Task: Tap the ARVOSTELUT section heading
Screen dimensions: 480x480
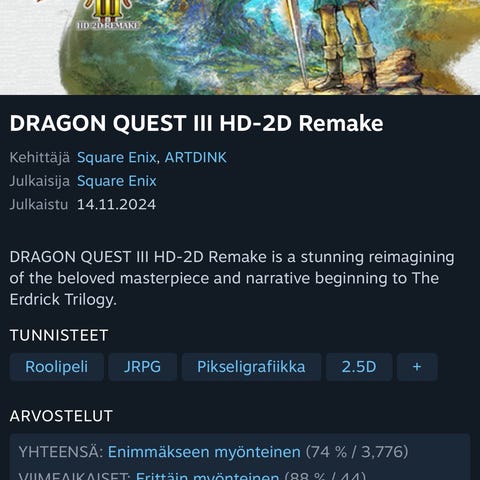Action: coord(61,416)
